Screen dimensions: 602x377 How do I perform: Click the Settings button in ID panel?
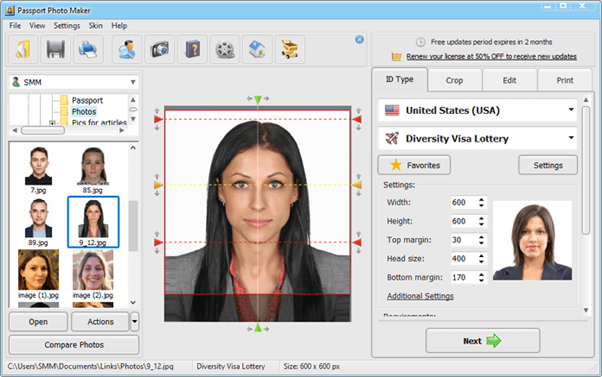[548, 165]
